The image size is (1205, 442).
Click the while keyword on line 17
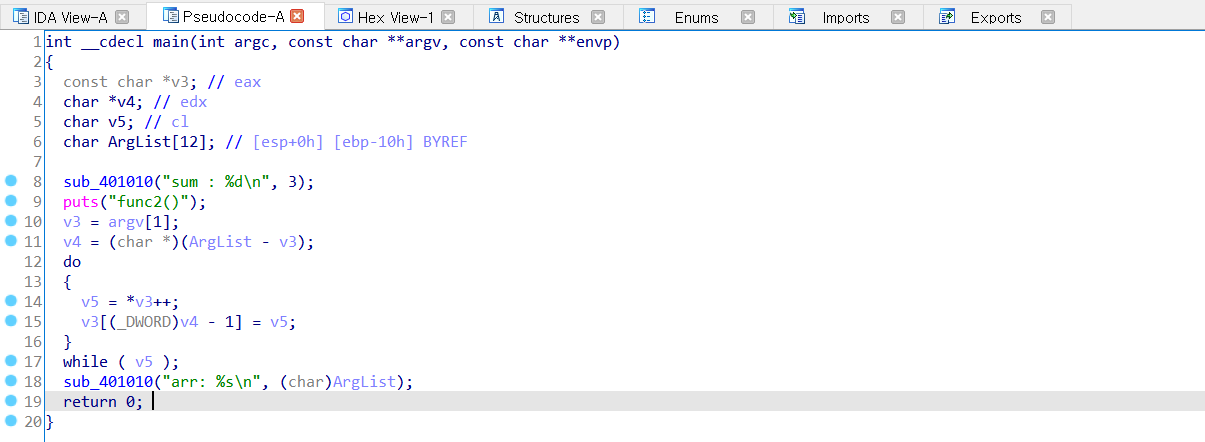pos(85,362)
